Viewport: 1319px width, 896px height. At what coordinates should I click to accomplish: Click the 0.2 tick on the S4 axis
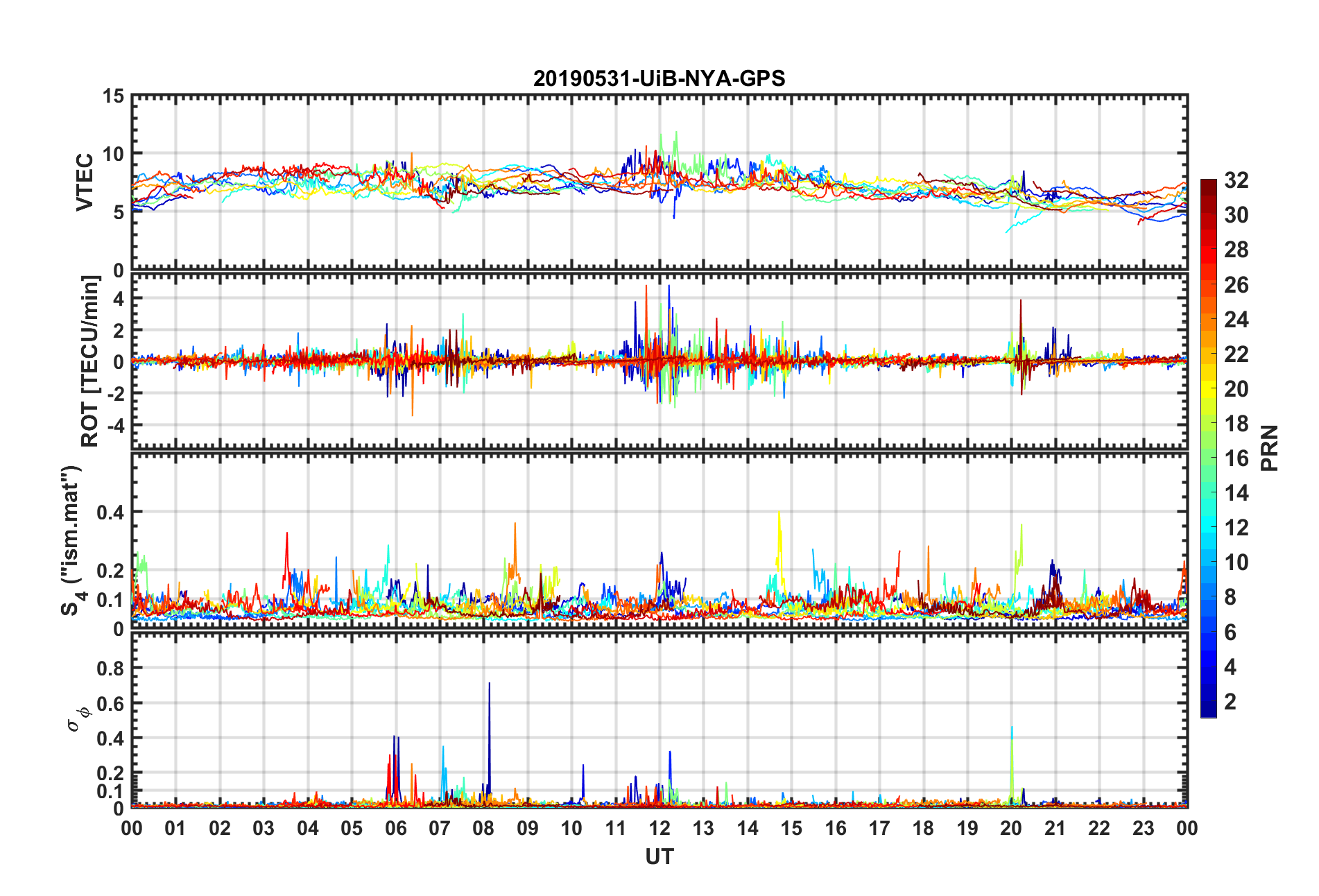(x=110, y=571)
